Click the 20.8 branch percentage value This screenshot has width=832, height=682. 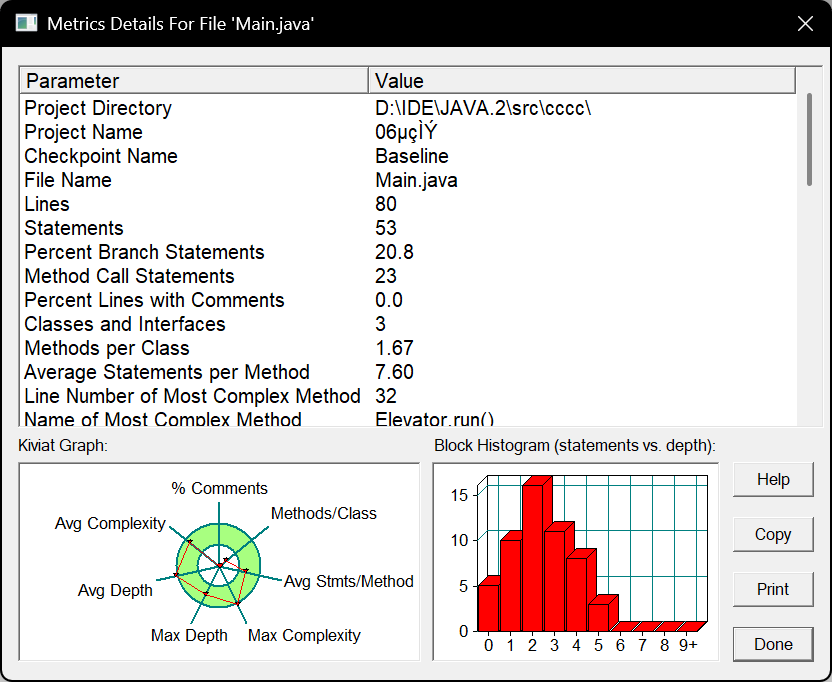pyautogui.click(x=394, y=252)
